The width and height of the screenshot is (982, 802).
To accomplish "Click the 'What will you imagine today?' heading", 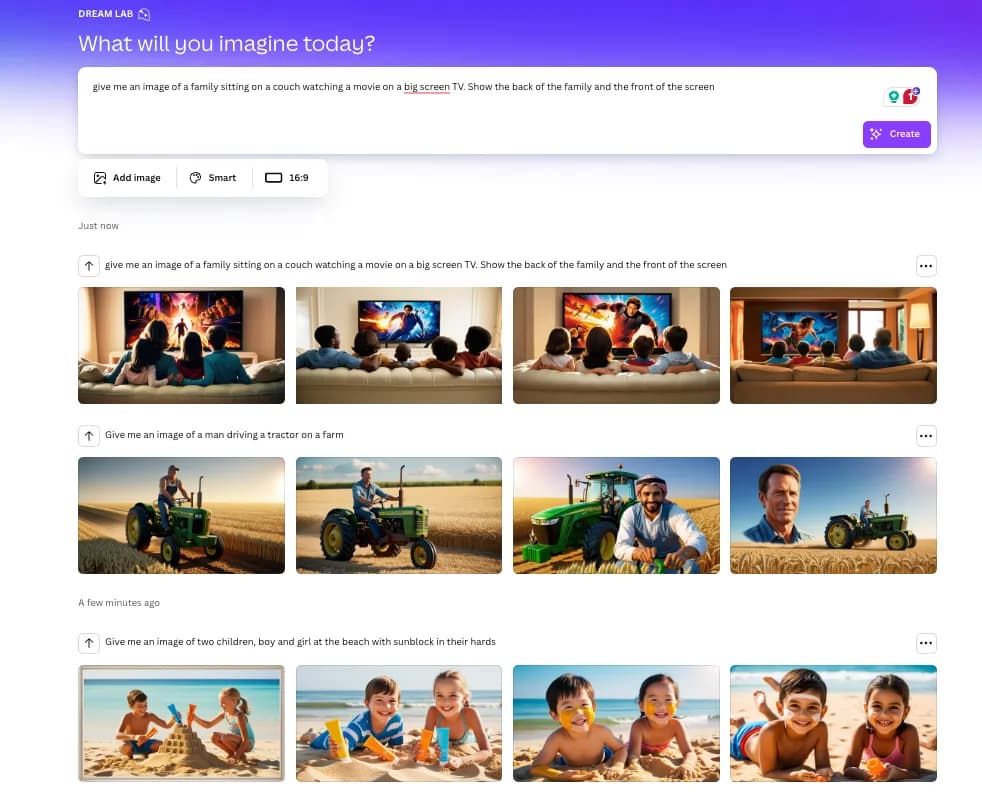I will [227, 44].
